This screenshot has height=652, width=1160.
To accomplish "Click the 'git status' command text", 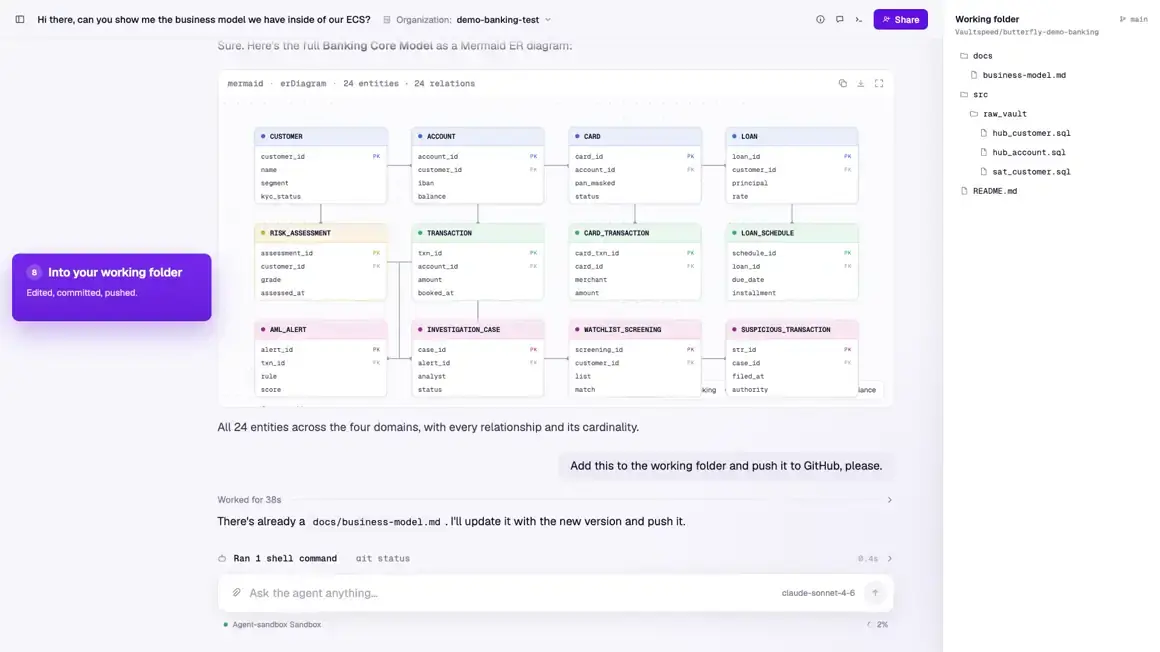I will tap(382, 559).
